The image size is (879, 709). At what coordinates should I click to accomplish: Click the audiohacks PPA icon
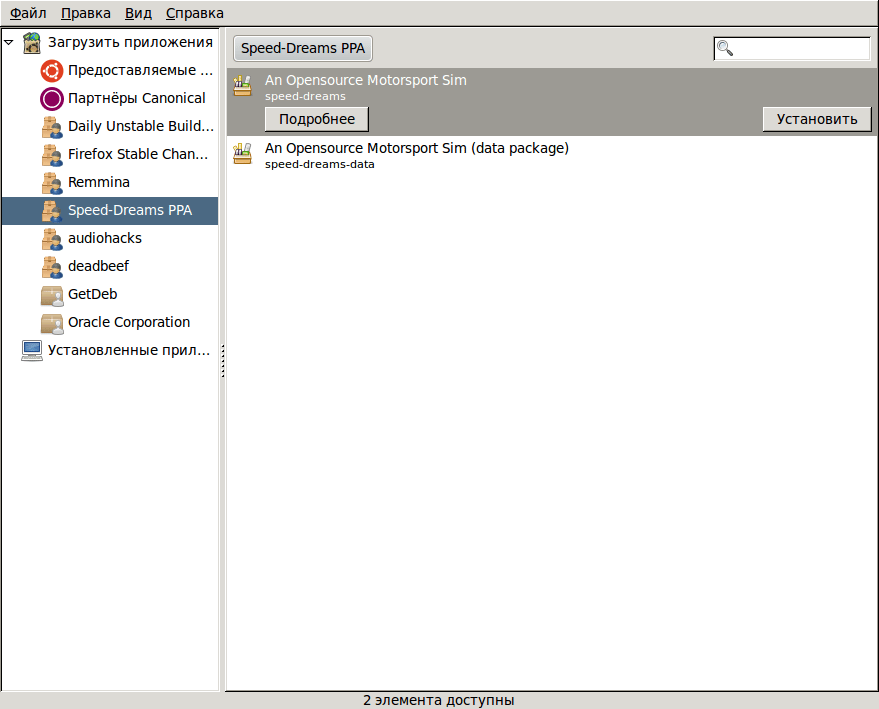click(x=52, y=239)
